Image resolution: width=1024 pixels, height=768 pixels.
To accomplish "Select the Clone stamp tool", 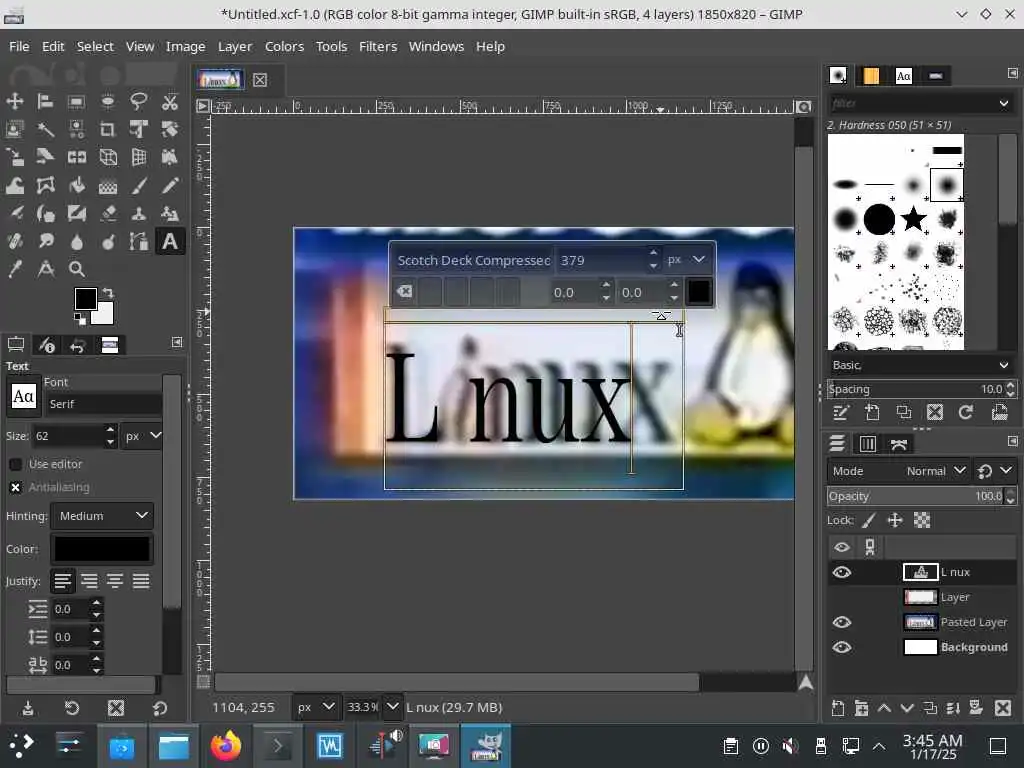I will click(138, 214).
